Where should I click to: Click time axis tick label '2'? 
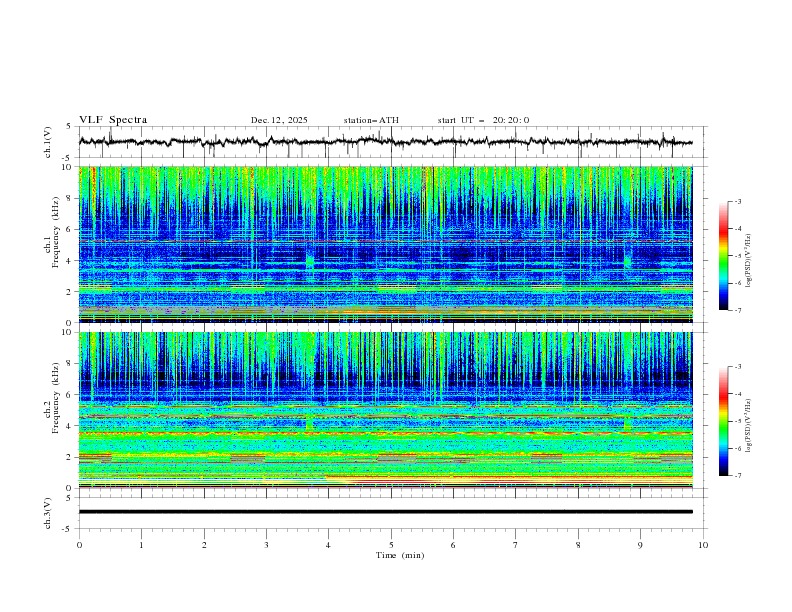pyautogui.click(x=204, y=545)
